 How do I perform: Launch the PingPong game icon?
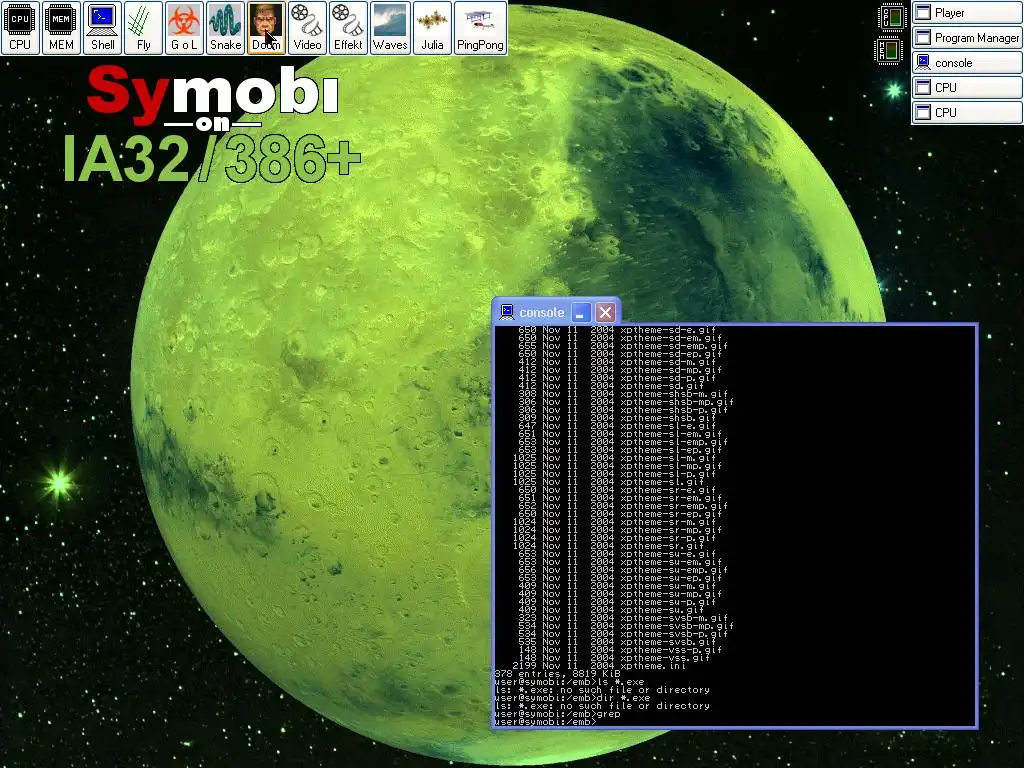480,27
